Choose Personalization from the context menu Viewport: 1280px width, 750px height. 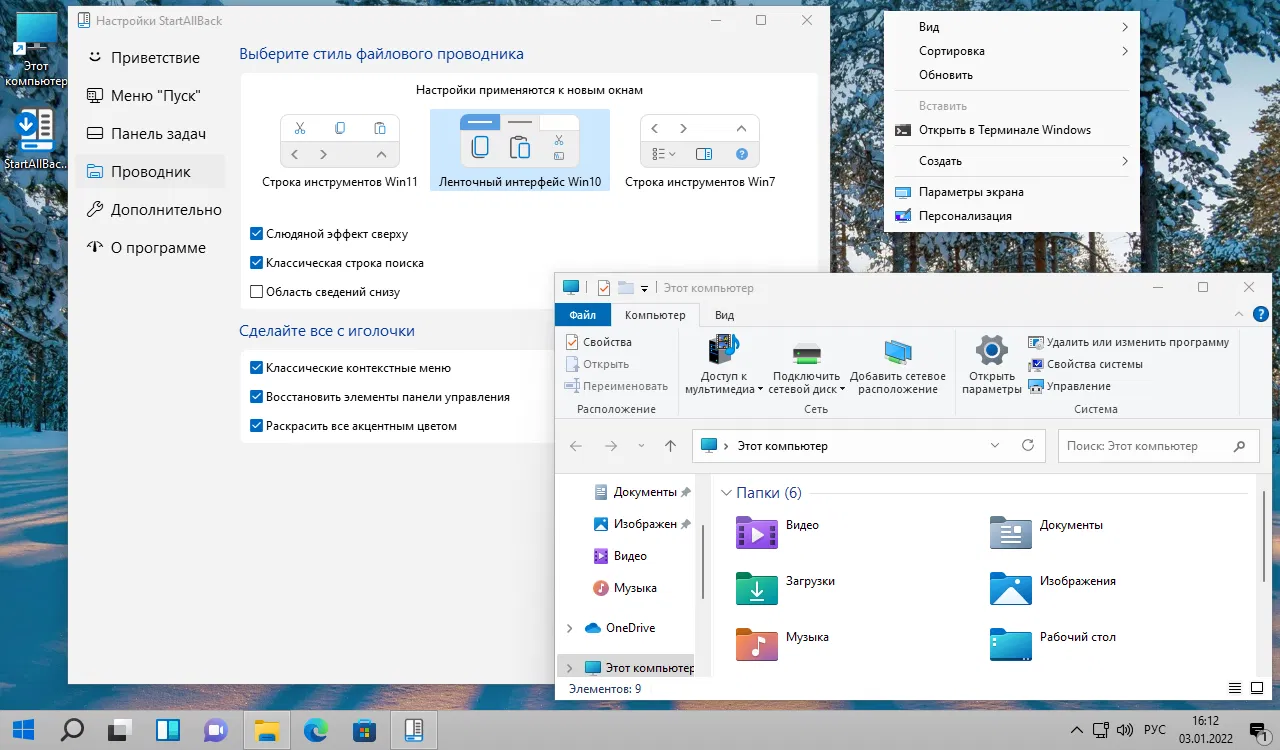965,216
